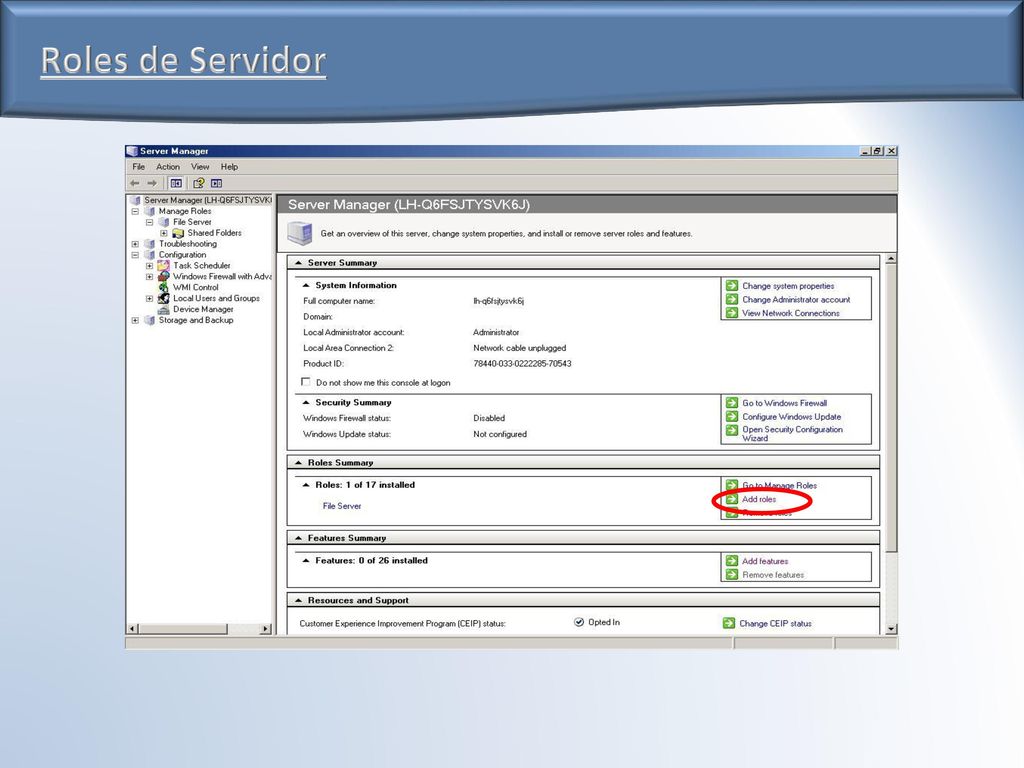This screenshot has height=768, width=1024.
Task: Click the console tree's scroll-right arrow
Action: [266, 629]
